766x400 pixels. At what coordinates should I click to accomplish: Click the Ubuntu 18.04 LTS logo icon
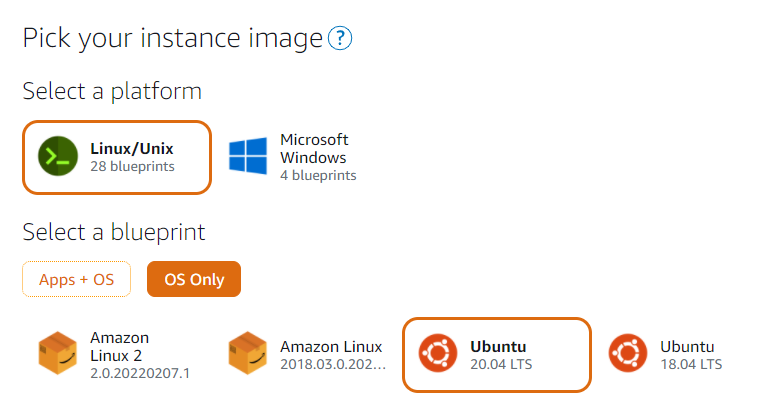[x=628, y=353]
